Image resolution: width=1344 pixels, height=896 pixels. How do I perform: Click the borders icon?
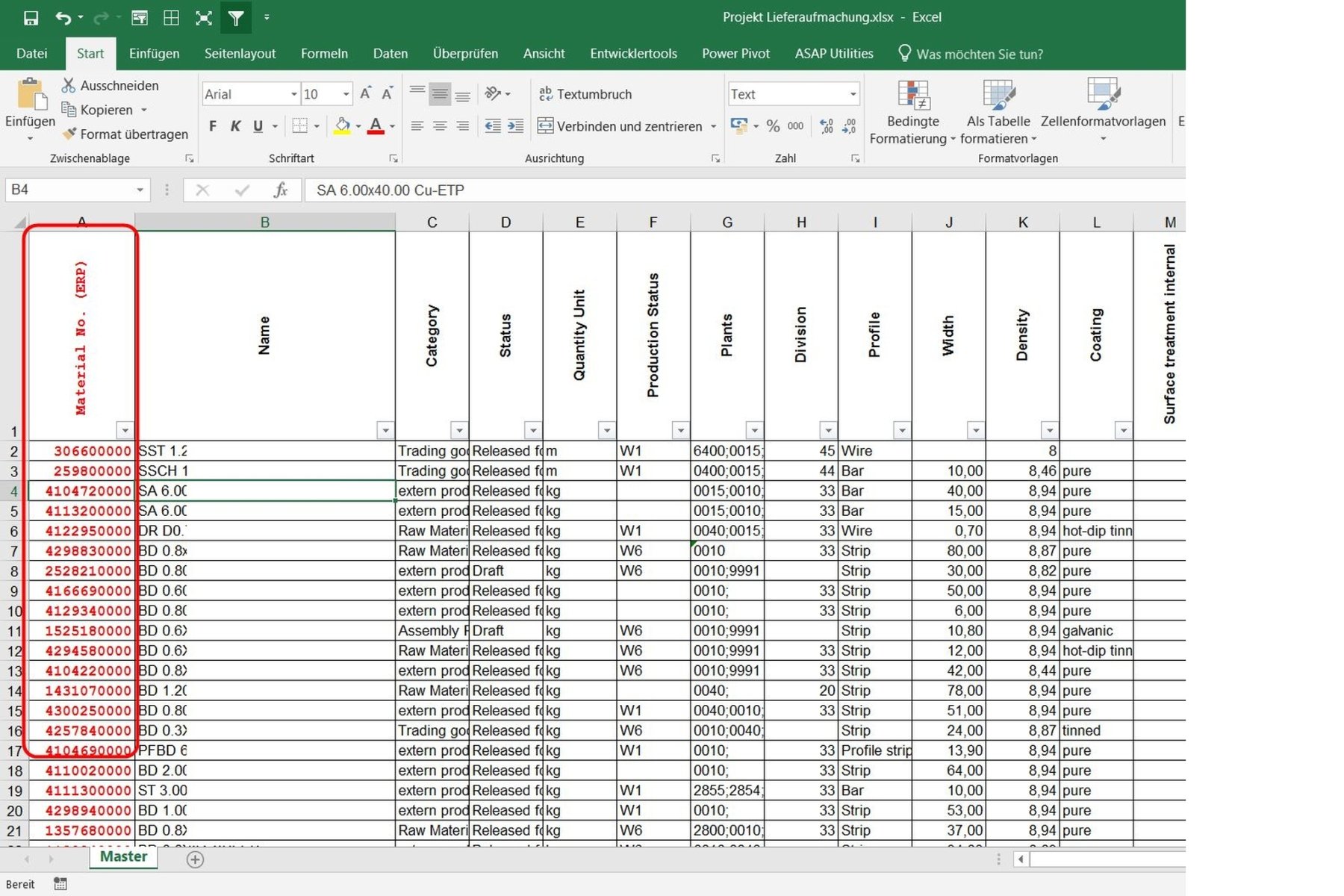click(x=300, y=126)
